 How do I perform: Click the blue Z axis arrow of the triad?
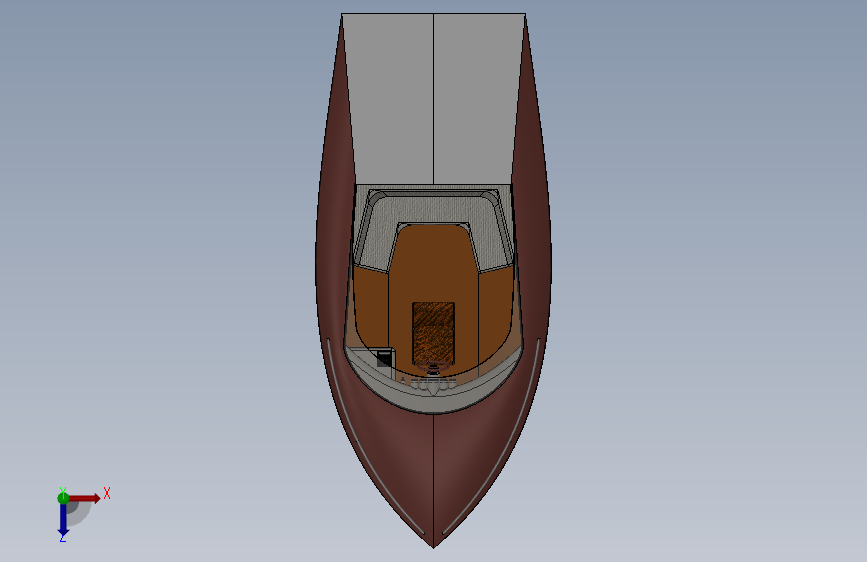coord(63,521)
